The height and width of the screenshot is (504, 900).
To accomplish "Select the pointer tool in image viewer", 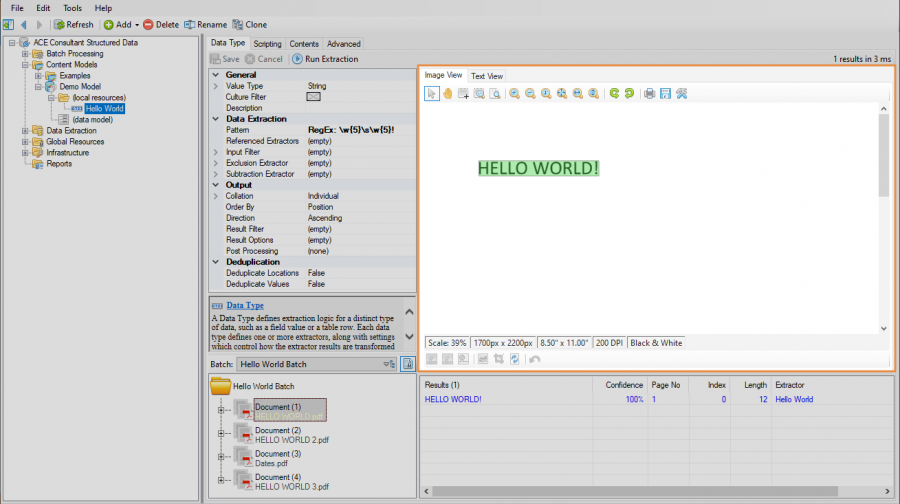I will pyautogui.click(x=432, y=93).
